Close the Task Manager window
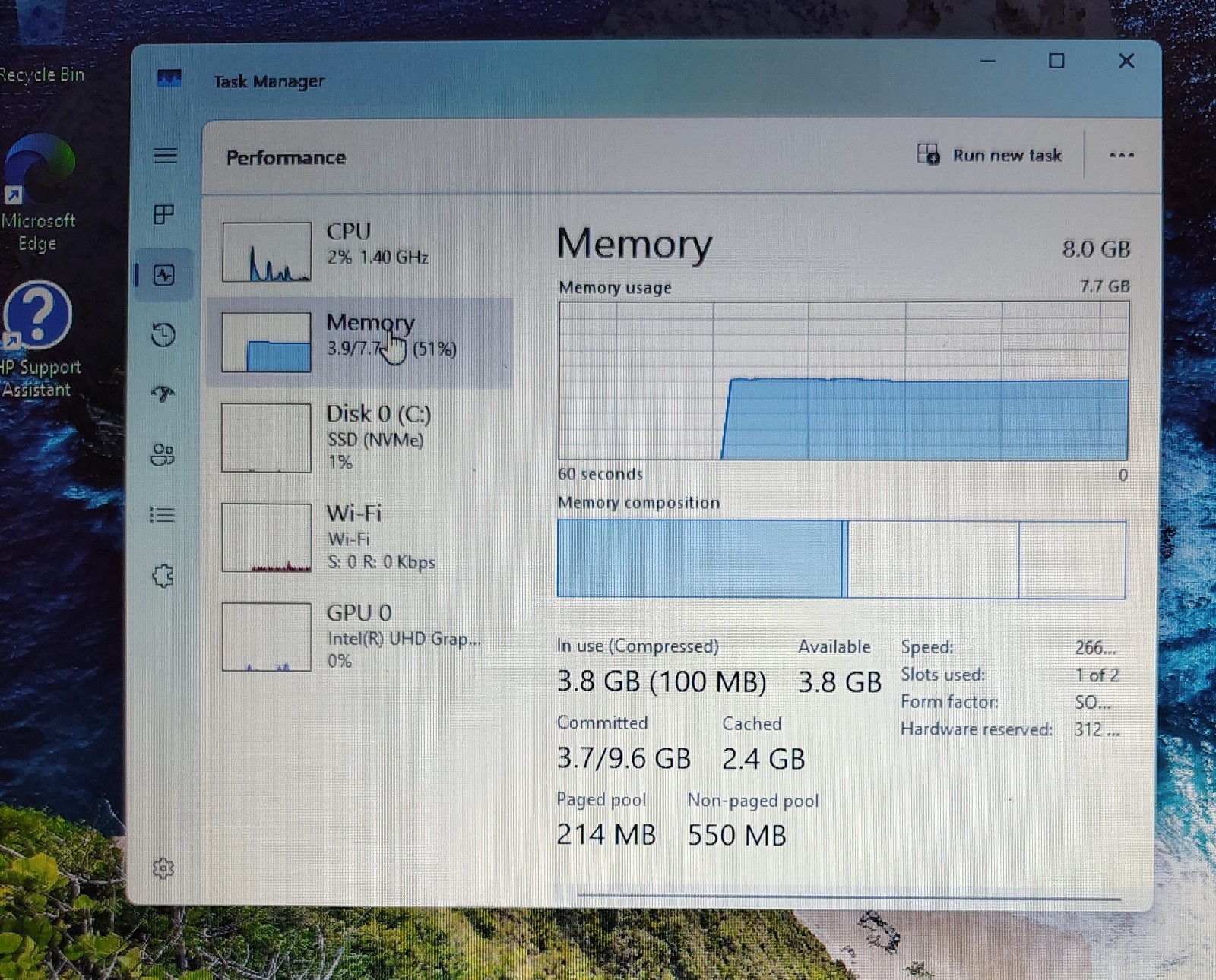This screenshot has height=980, width=1216. (1126, 61)
